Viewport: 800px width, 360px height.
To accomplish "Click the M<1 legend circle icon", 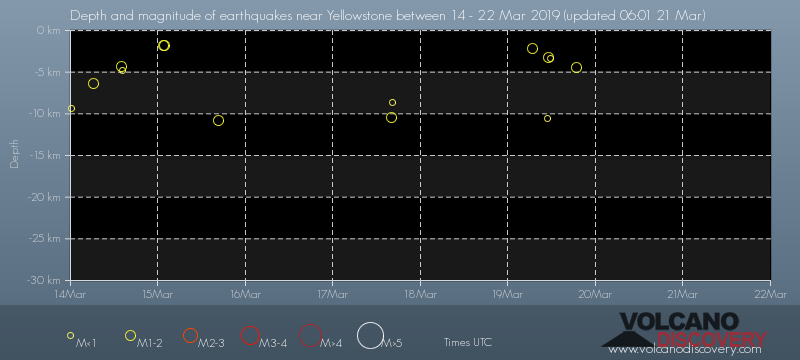I will point(70,336).
